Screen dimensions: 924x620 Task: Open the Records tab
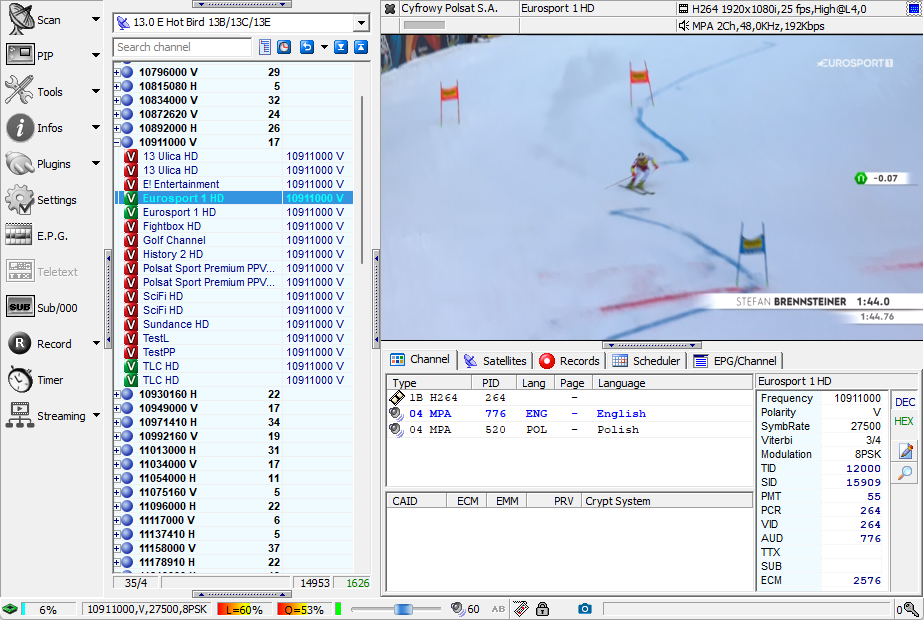click(569, 361)
